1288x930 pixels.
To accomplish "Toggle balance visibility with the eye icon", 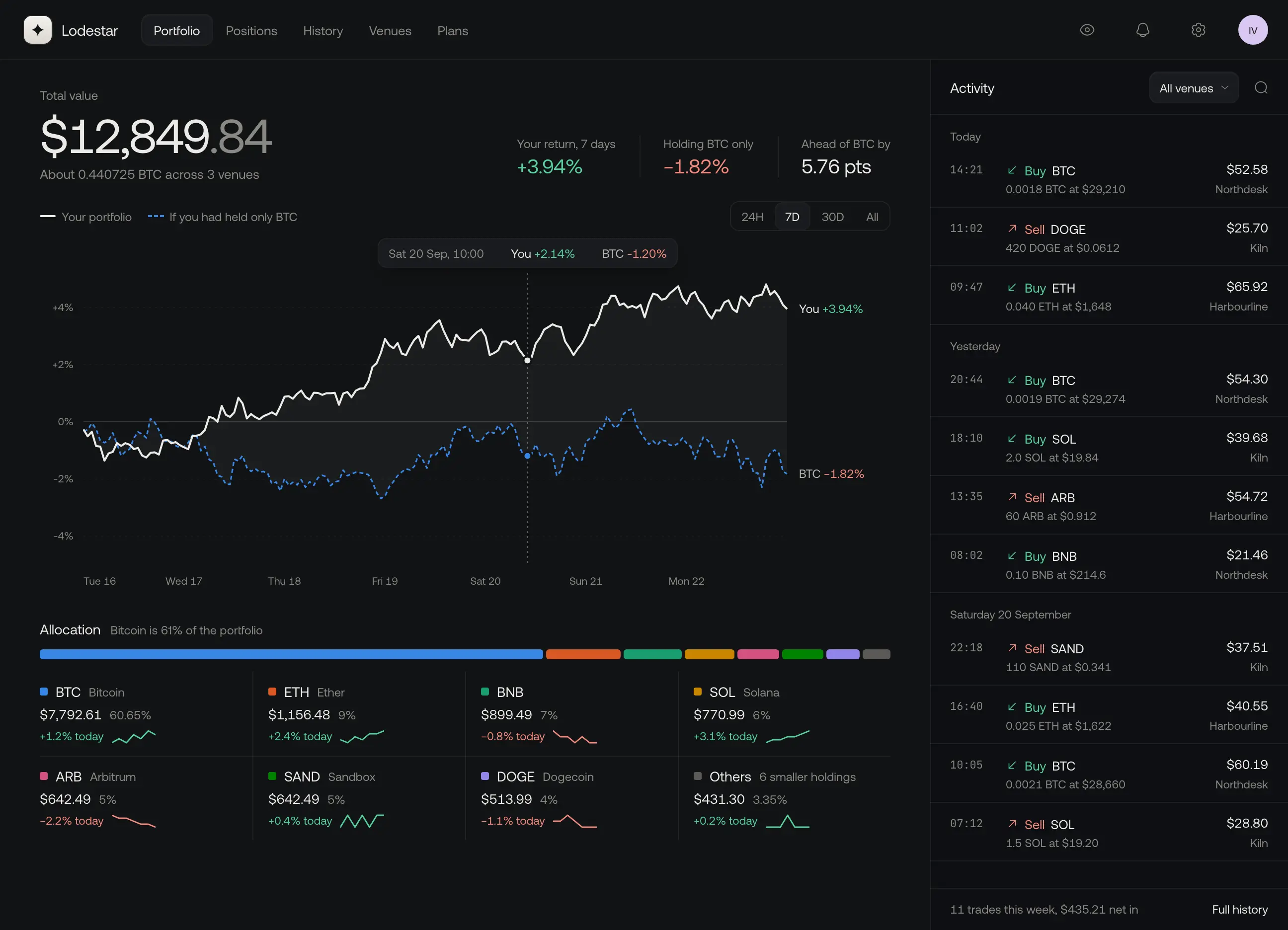I will coord(1087,30).
